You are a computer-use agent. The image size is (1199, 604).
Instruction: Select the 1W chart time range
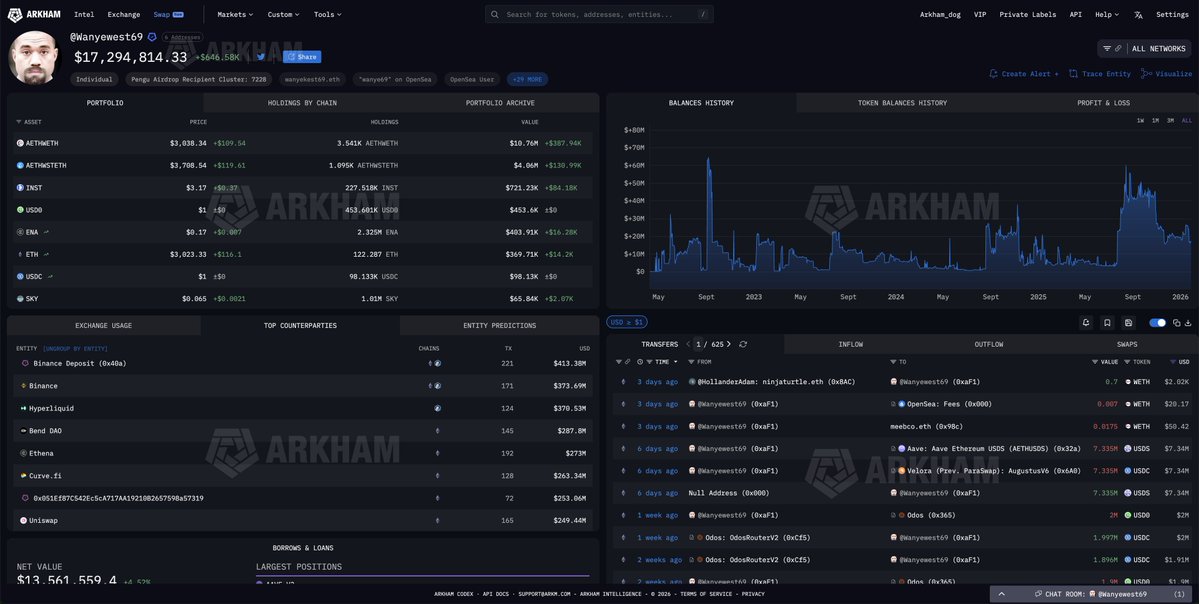pyautogui.click(x=1140, y=120)
